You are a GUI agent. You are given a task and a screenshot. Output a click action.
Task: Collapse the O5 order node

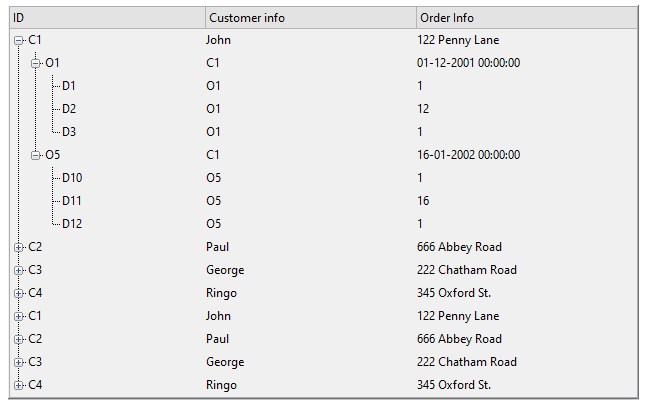point(36,155)
